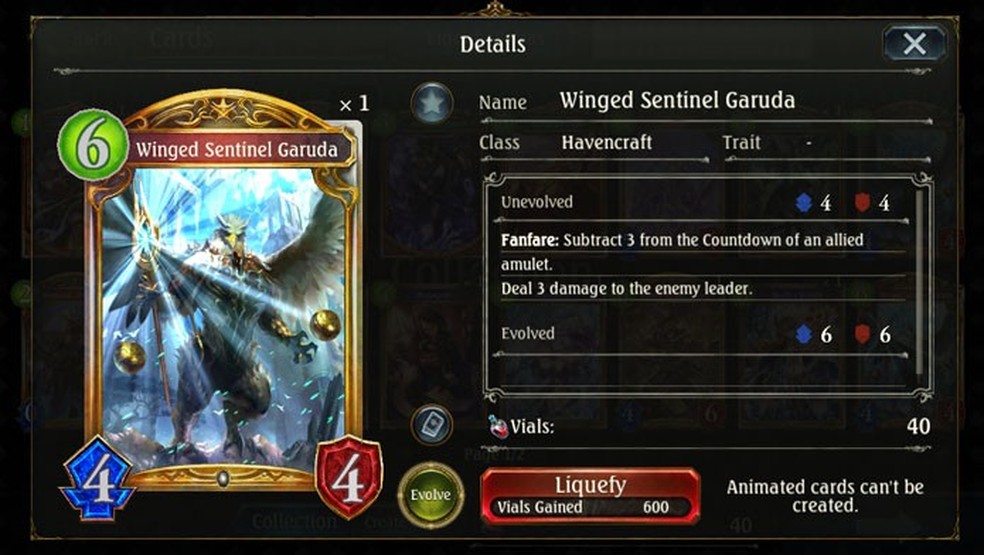
Task: Click the Unevolved attack sword icon
Action: pos(804,203)
